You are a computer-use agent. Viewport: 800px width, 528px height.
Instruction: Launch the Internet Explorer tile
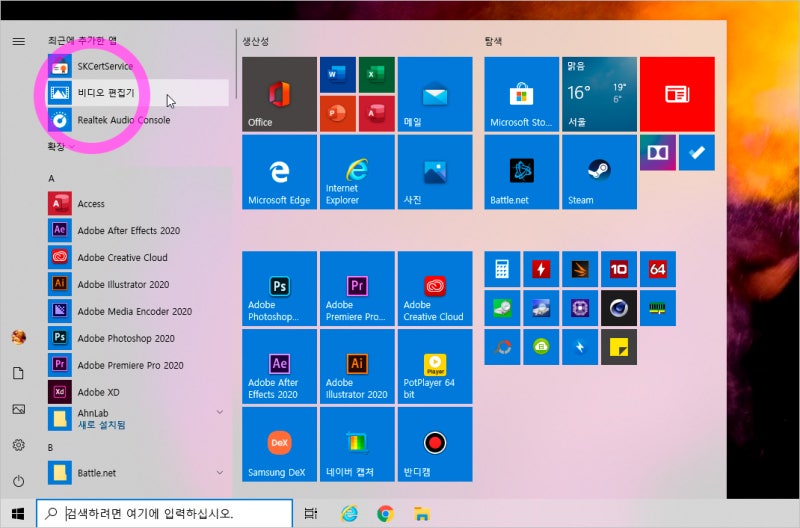coord(357,172)
